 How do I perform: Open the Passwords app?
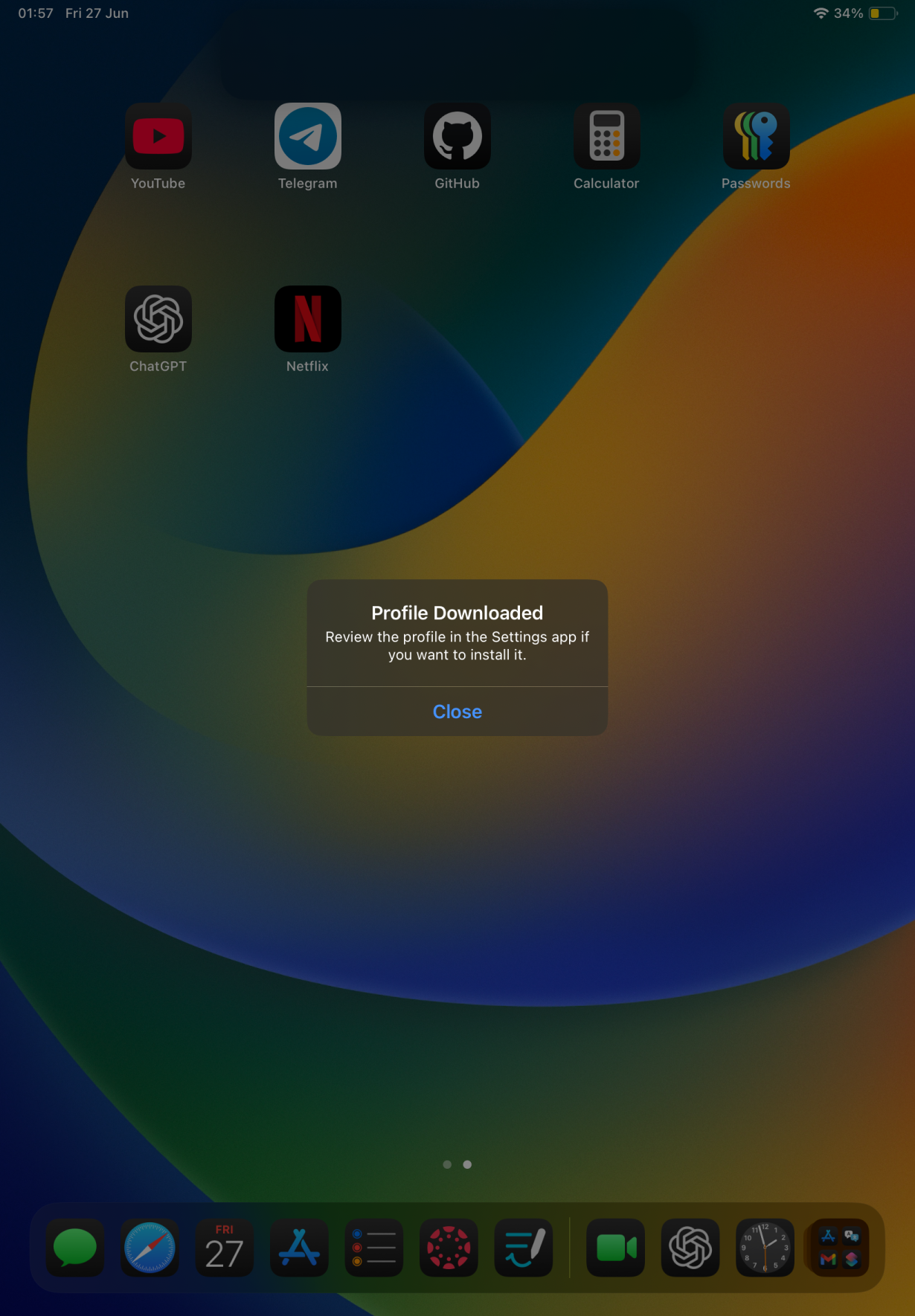tap(756, 137)
